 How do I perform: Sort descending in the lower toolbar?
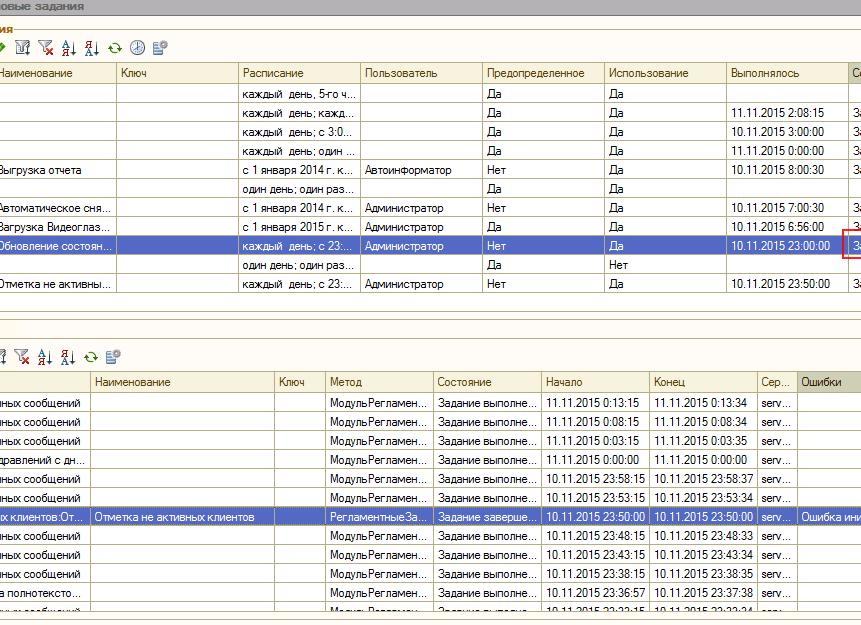point(68,357)
